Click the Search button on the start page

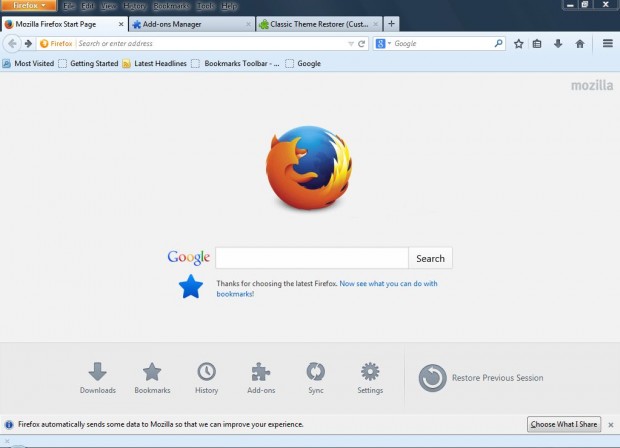pos(430,258)
